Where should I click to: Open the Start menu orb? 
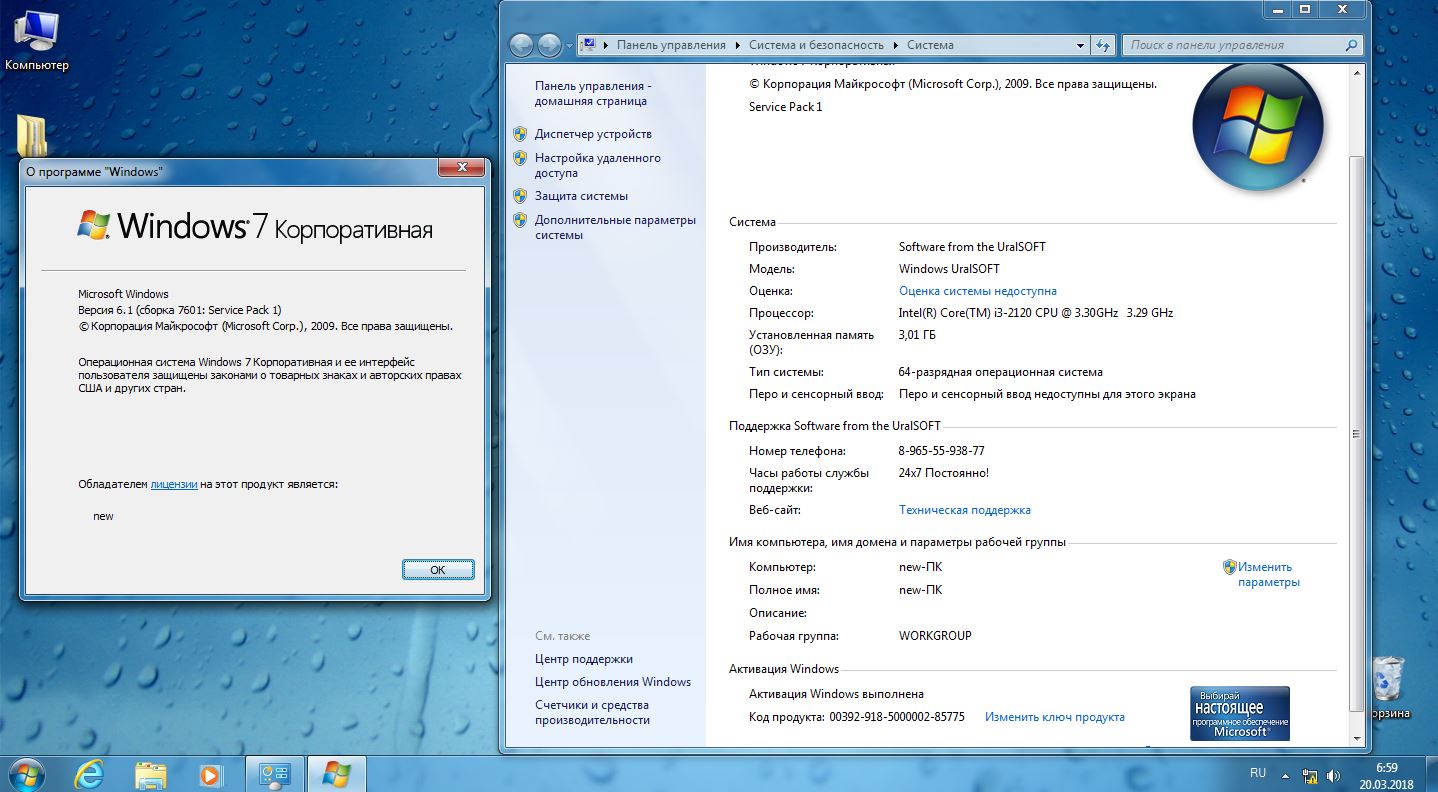[x=27, y=773]
